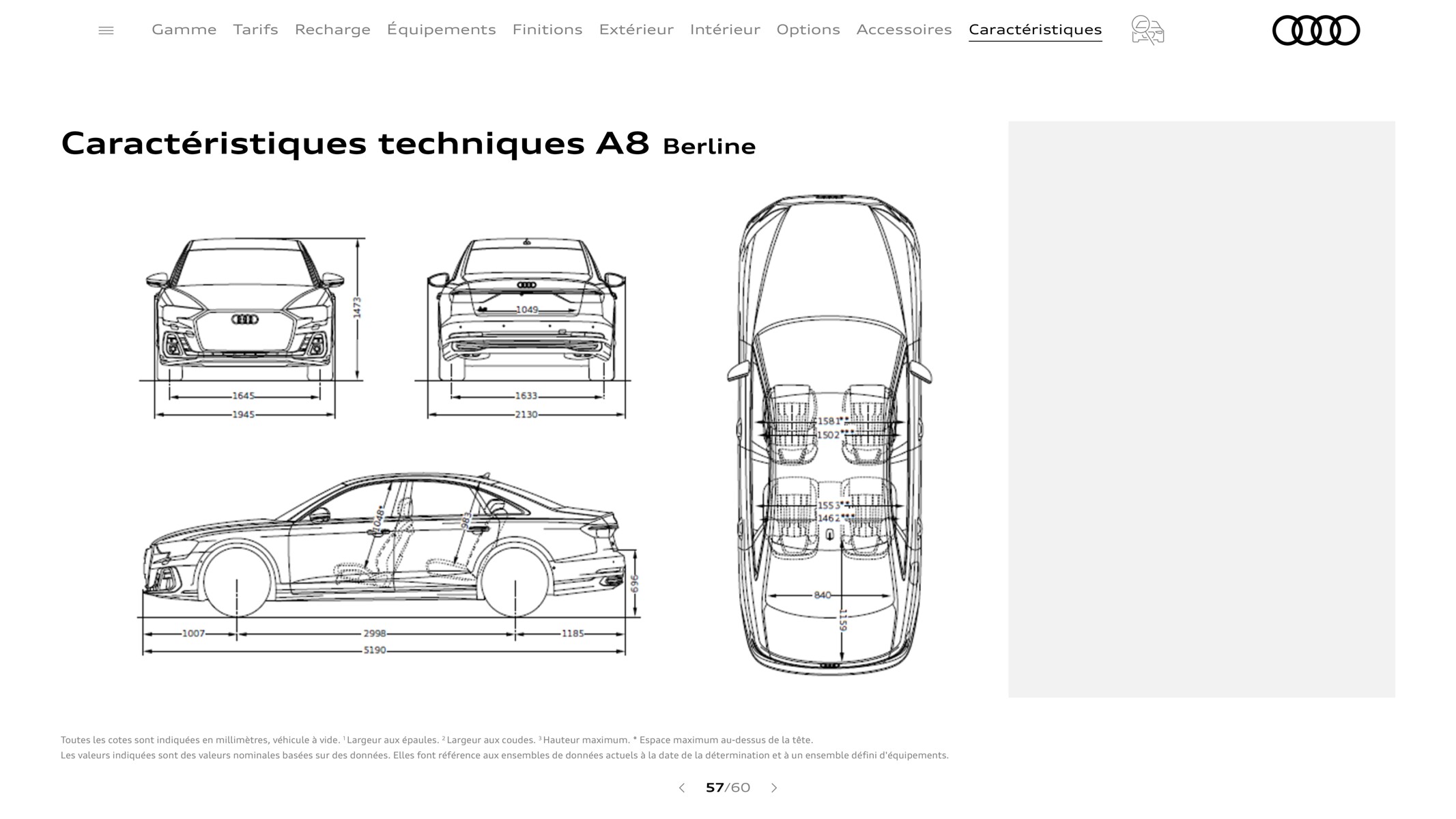Click the Caractéristiques techniques A8 heading

click(355, 143)
